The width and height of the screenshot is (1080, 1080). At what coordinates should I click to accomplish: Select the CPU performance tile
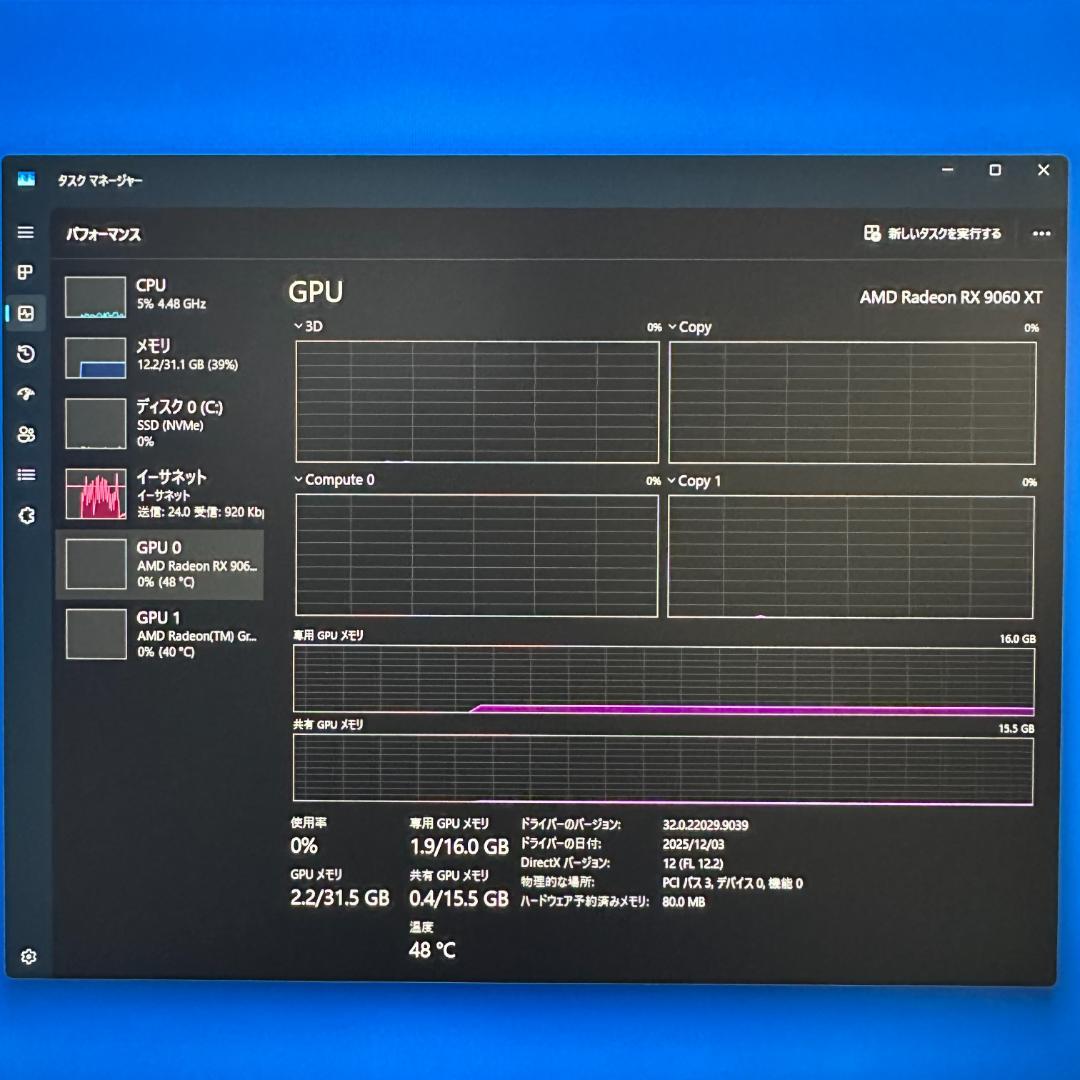(160, 295)
